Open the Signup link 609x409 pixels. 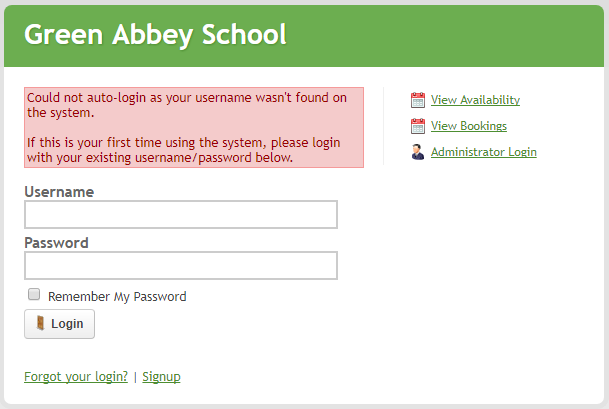(x=161, y=377)
